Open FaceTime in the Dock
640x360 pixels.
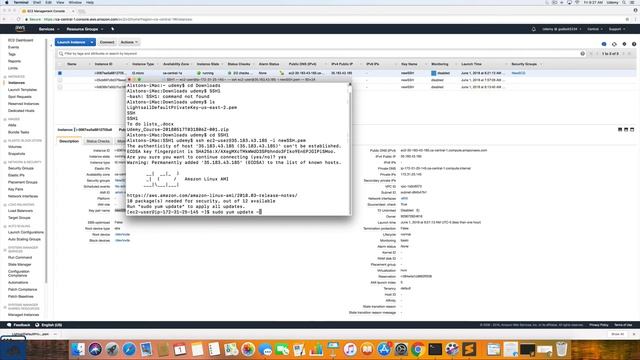pos(282,349)
